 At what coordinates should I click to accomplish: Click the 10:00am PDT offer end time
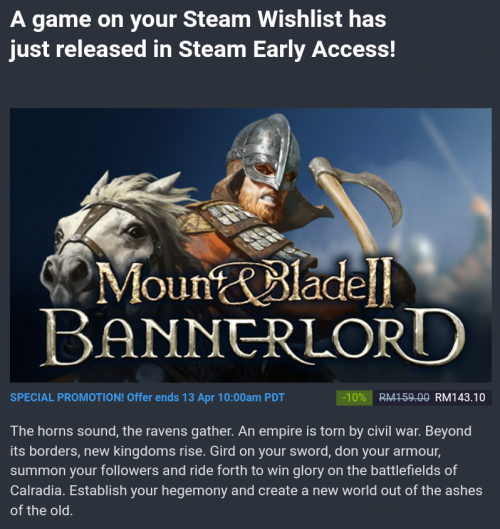point(251,398)
